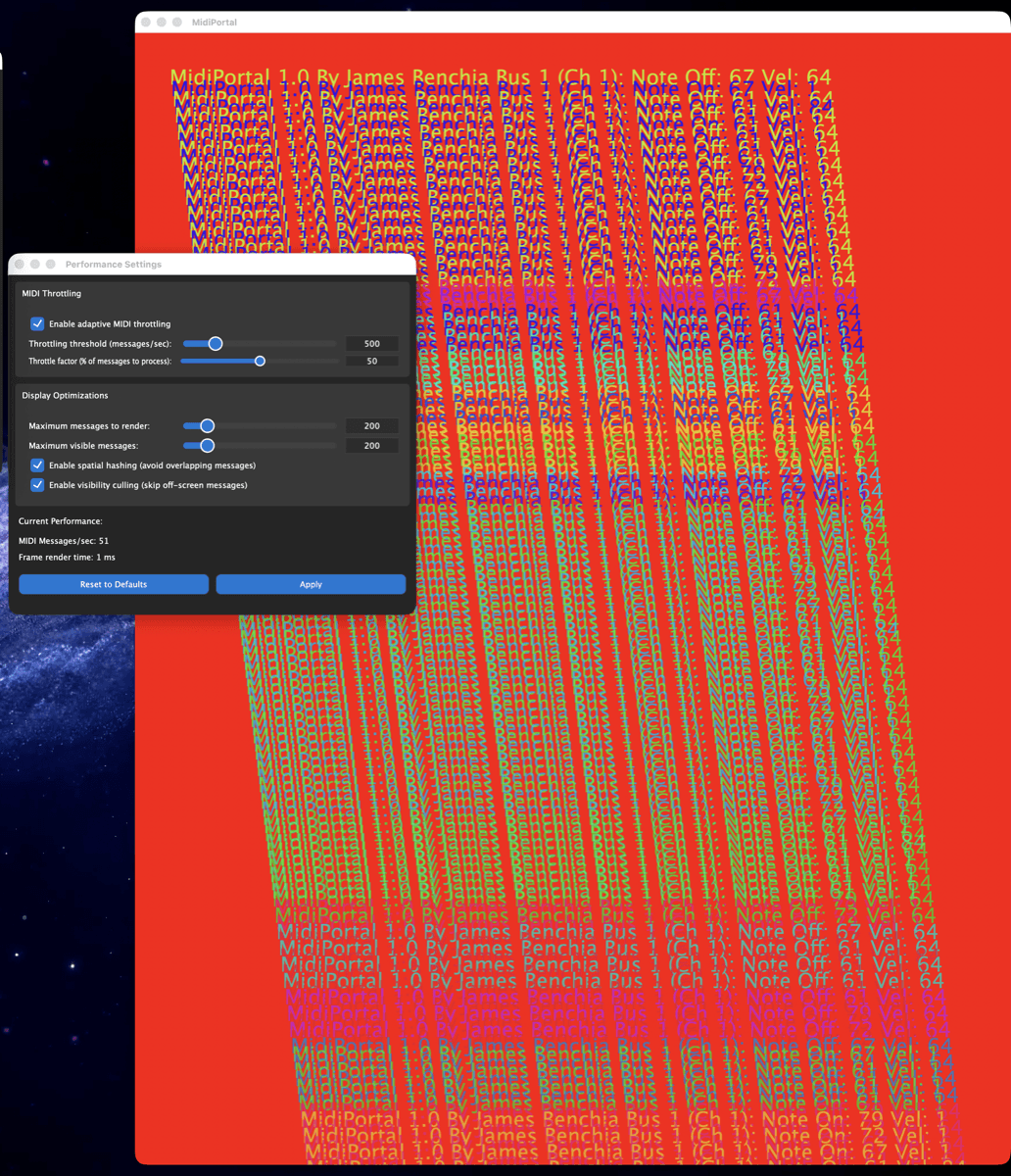Screen dimensions: 1011x1176
Task: Click the Maximum messages to render value field
Action: pos(372,426)
